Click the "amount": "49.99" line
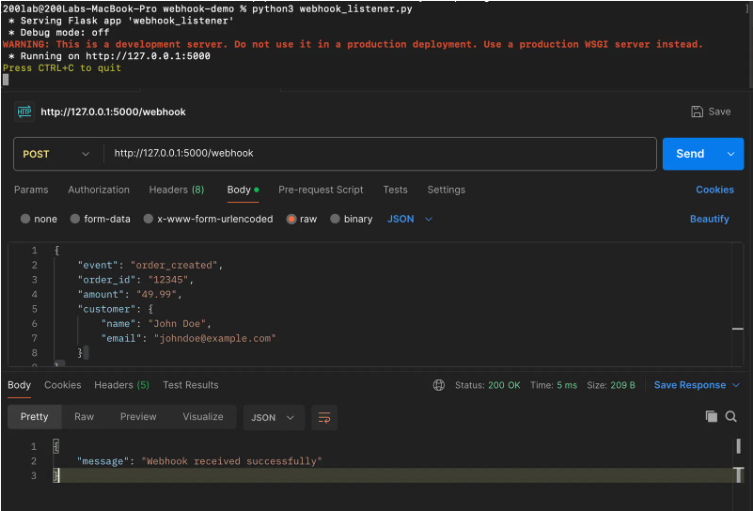Viewport: 753px width, 511px height. (x=130, y=294)
